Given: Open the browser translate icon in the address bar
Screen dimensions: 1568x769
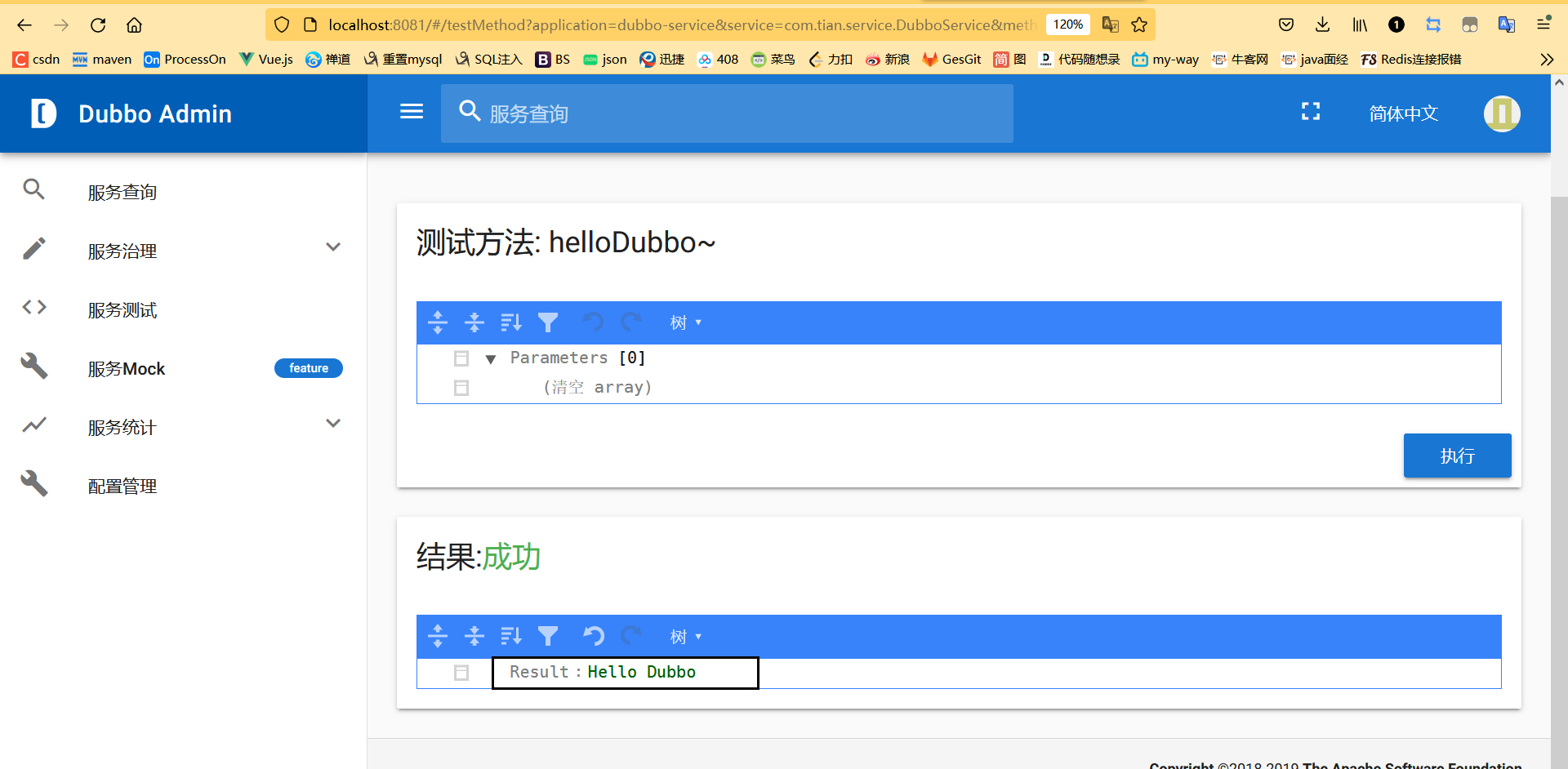Looking at the screenshot, I should coord(1110,24).
